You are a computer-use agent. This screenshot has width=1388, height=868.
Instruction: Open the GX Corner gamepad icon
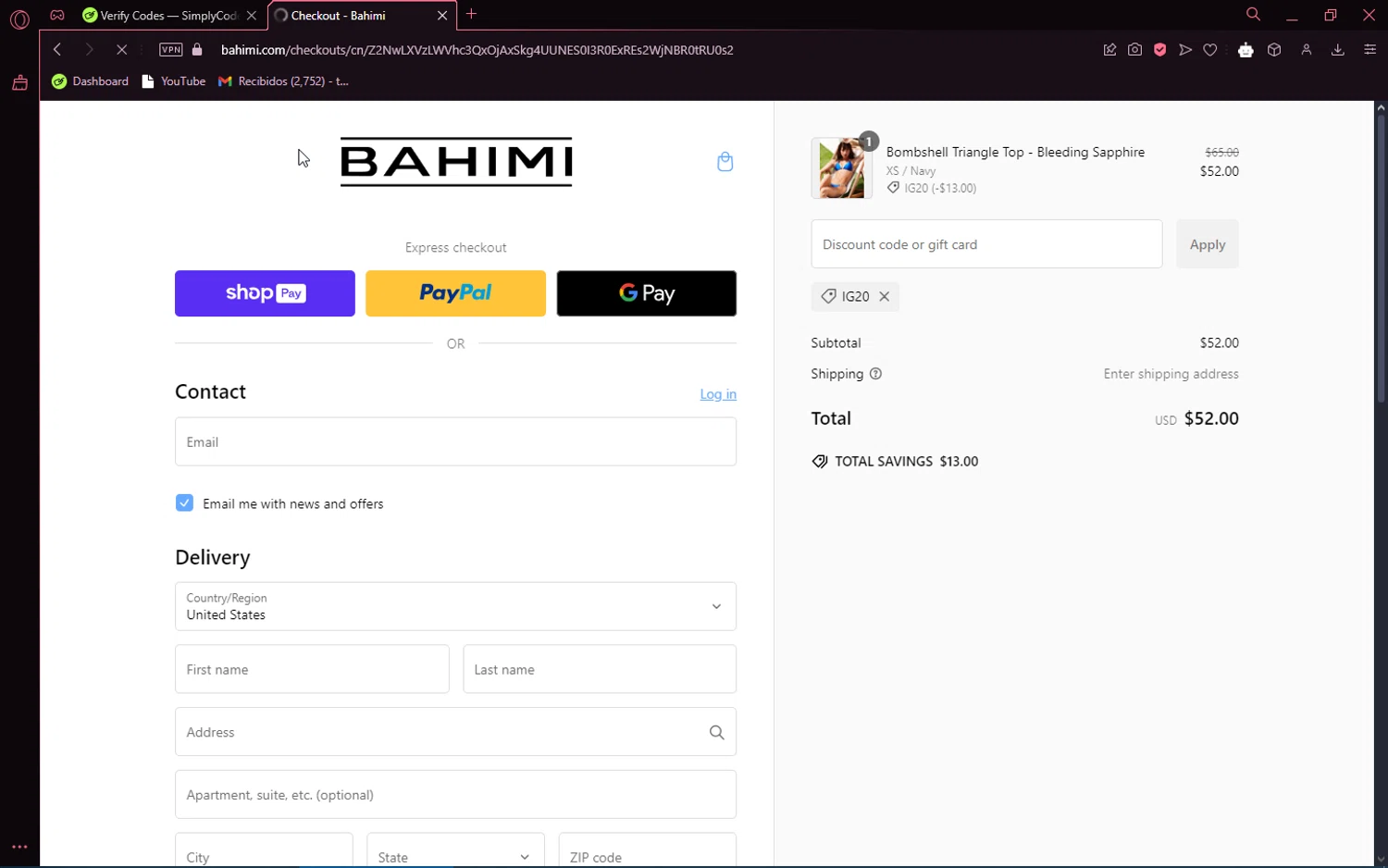point(57,15)
